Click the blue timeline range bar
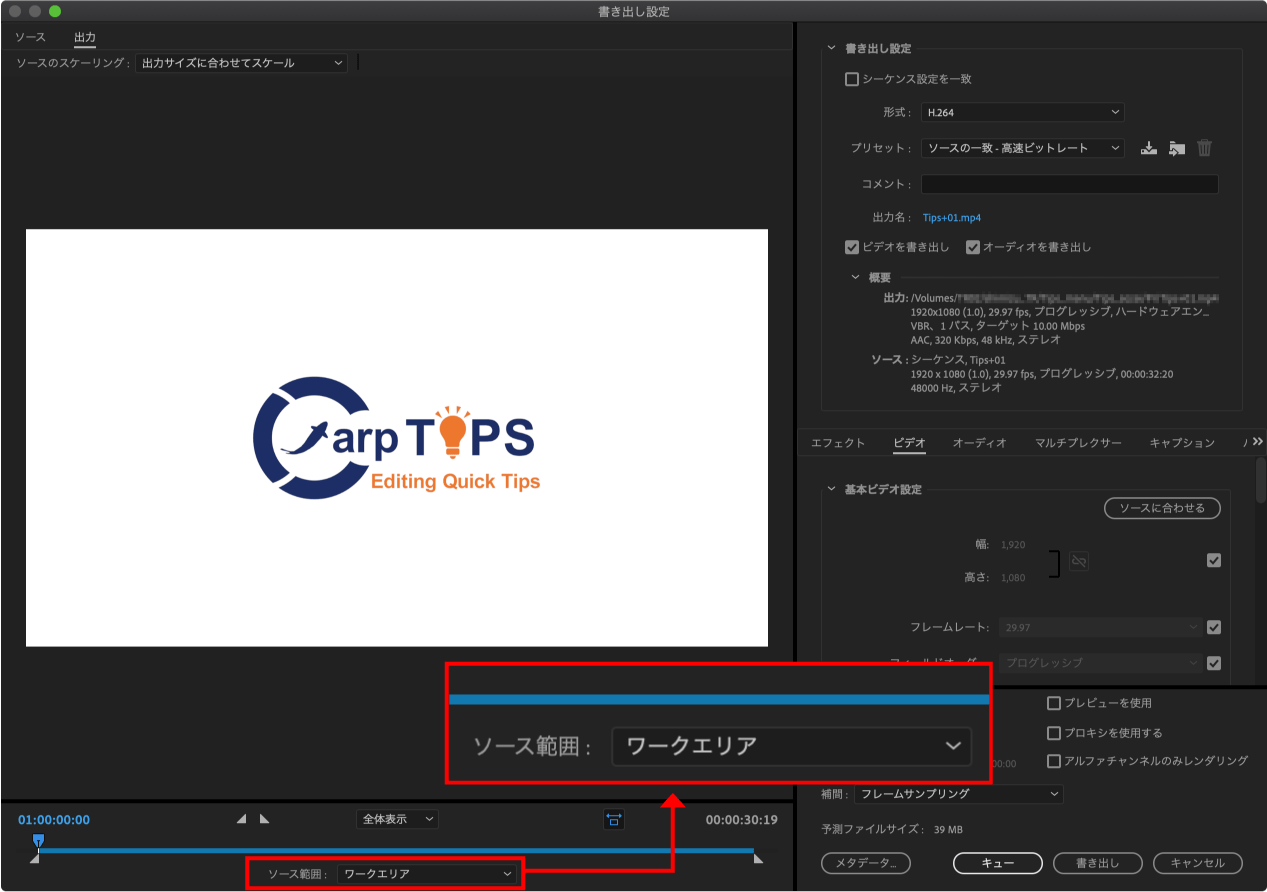Screen dimensions: 1267x892 (x=395, y=851)
